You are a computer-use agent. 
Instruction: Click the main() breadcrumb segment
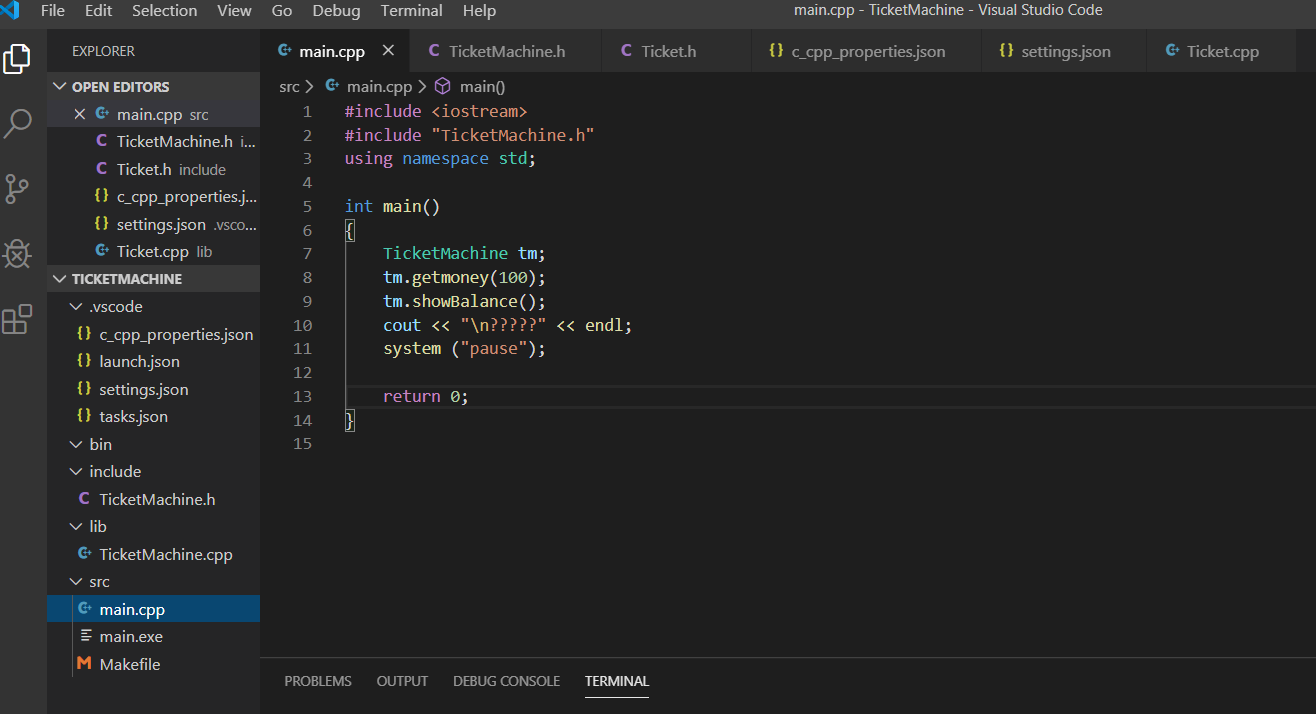click(483, 87)
